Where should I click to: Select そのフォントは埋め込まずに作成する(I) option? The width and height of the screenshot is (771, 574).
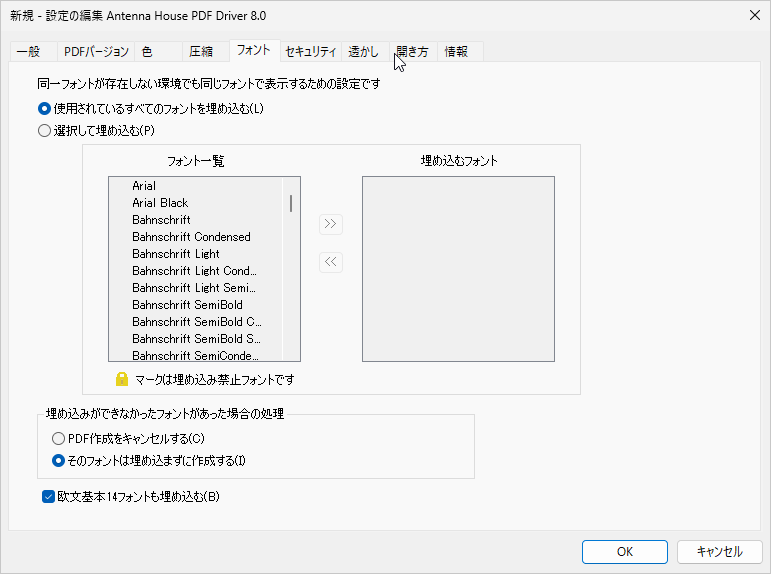(x=149, y=461)
